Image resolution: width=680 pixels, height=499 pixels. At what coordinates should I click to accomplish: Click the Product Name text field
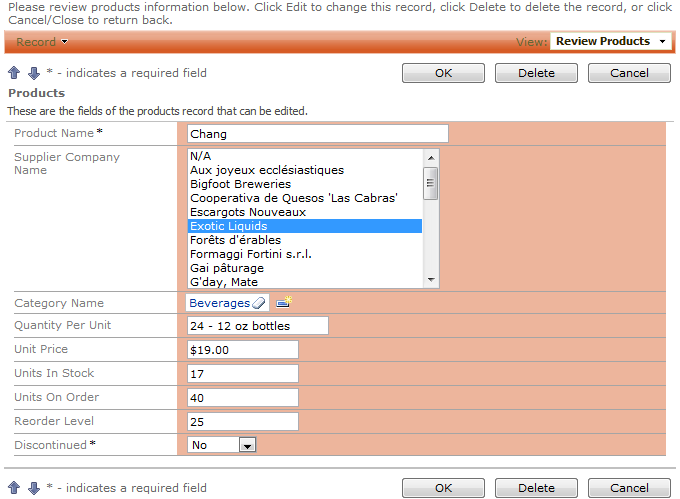point(318,134)
